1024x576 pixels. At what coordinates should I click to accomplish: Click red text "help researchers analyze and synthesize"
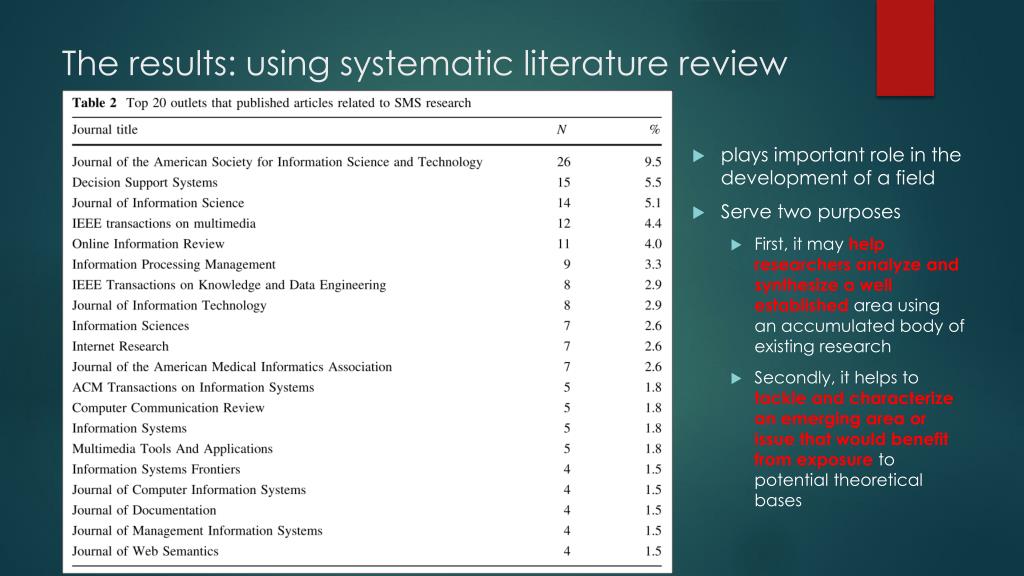[856, 275]
